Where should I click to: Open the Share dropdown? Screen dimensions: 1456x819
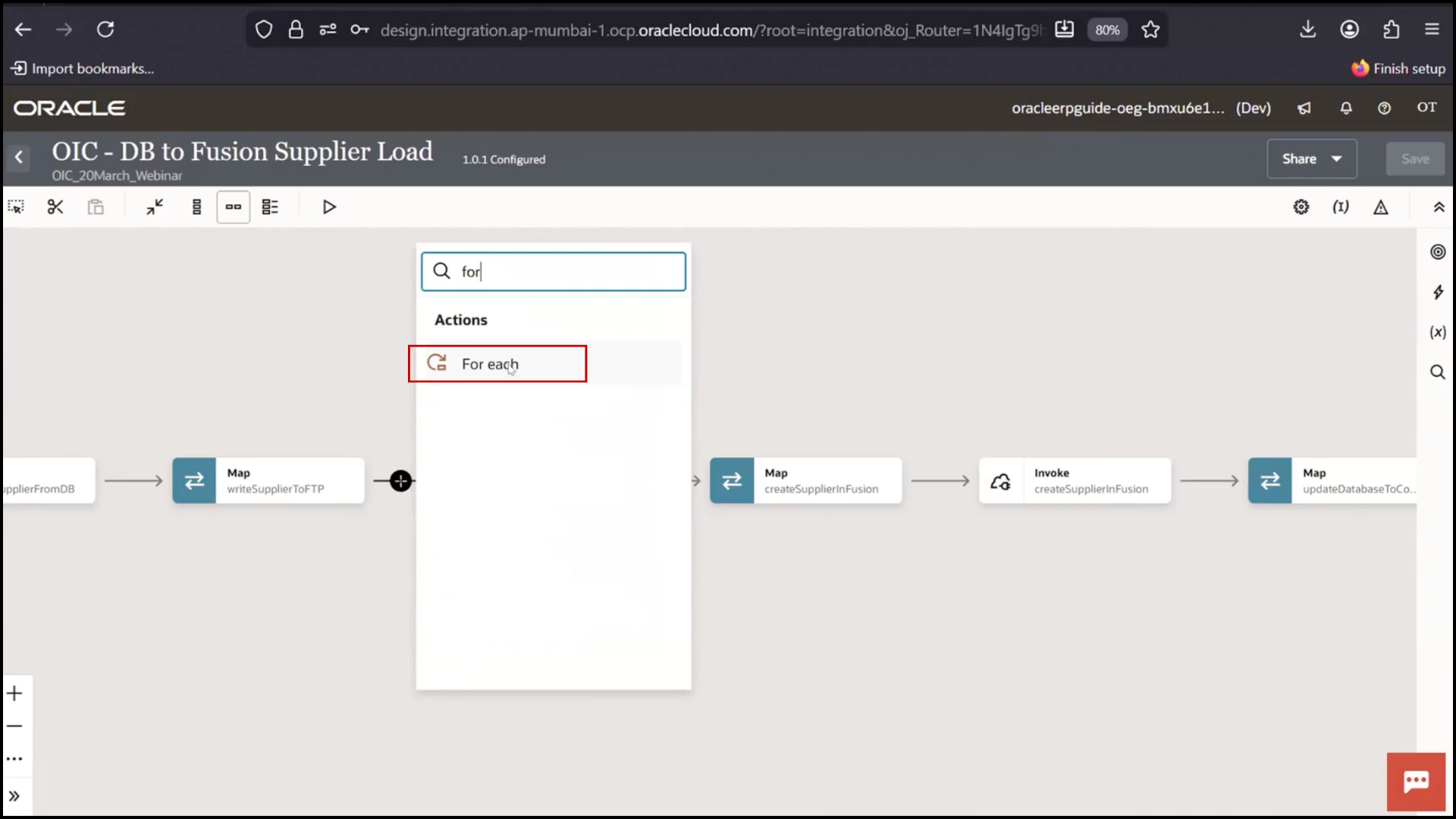click(1312, 158)
